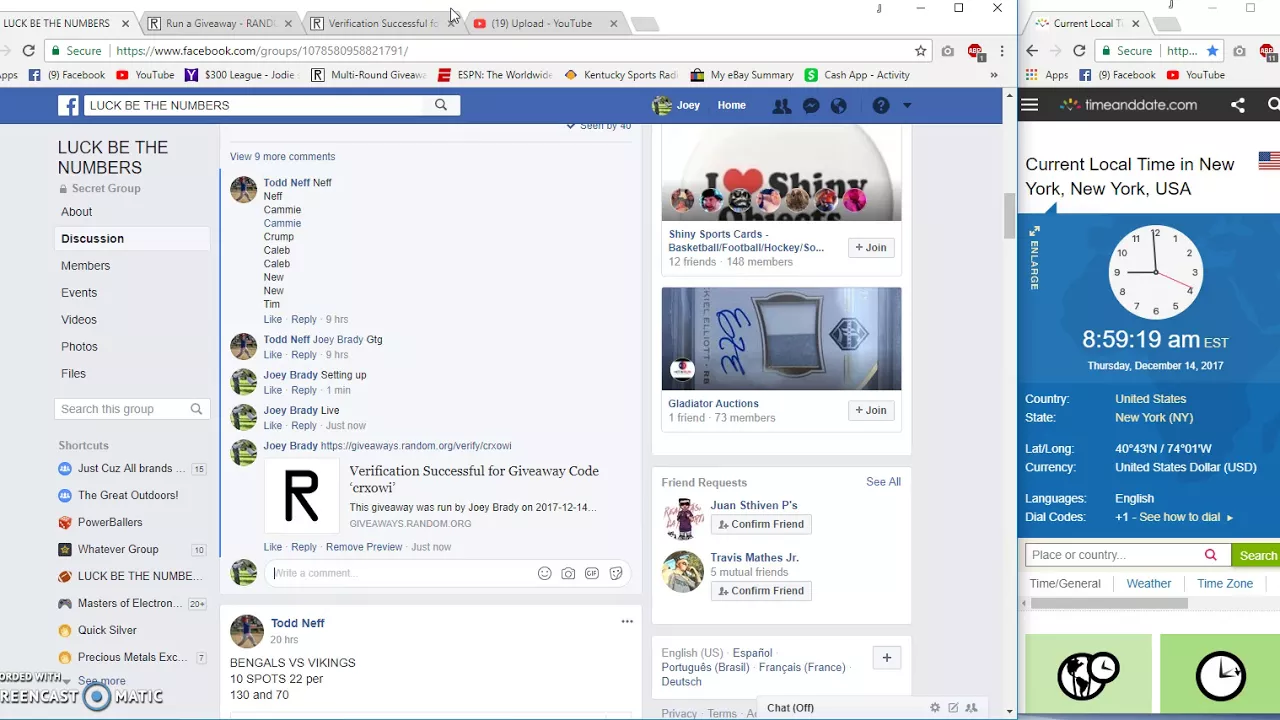Screen dimensions: 1280x720
Task: Open giveaways.random.org verify link
Action: pyautogui.click(x=416, y=446)
